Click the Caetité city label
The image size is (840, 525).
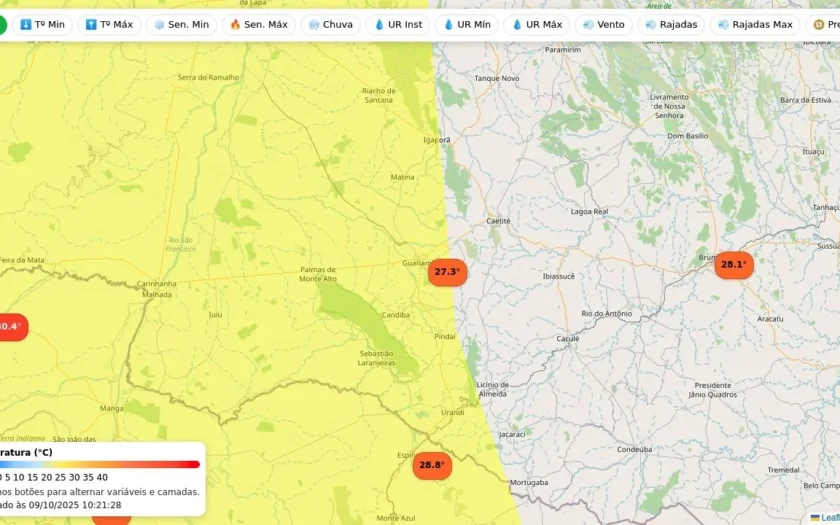[498, 221]
